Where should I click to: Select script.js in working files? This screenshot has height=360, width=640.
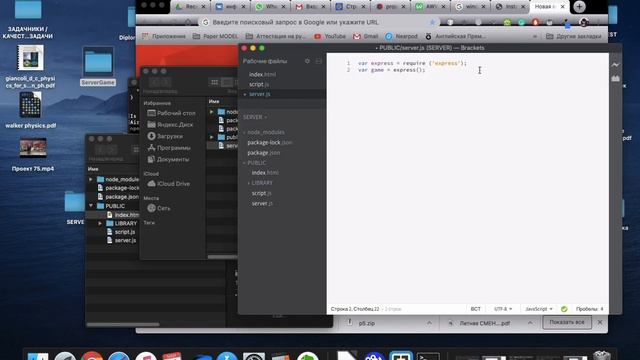tap(259, 84)
